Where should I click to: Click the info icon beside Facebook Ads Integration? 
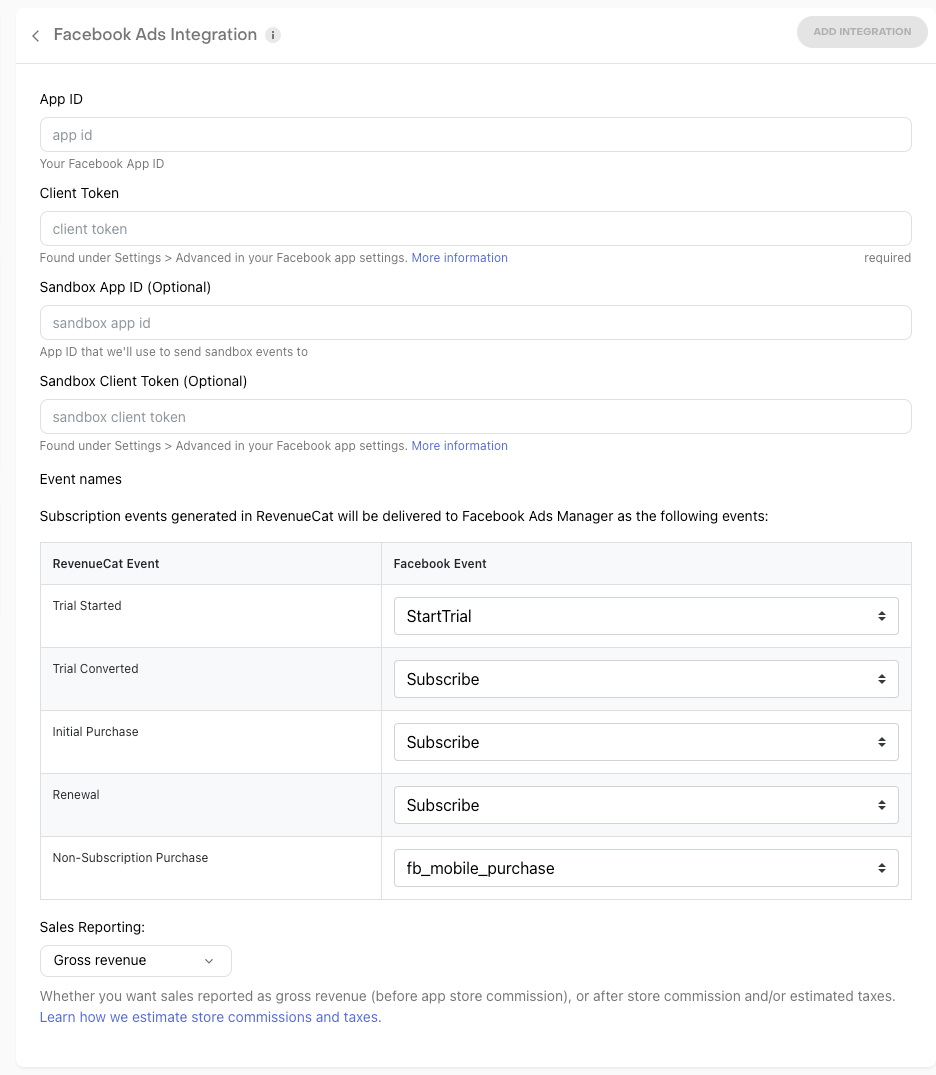273,35
